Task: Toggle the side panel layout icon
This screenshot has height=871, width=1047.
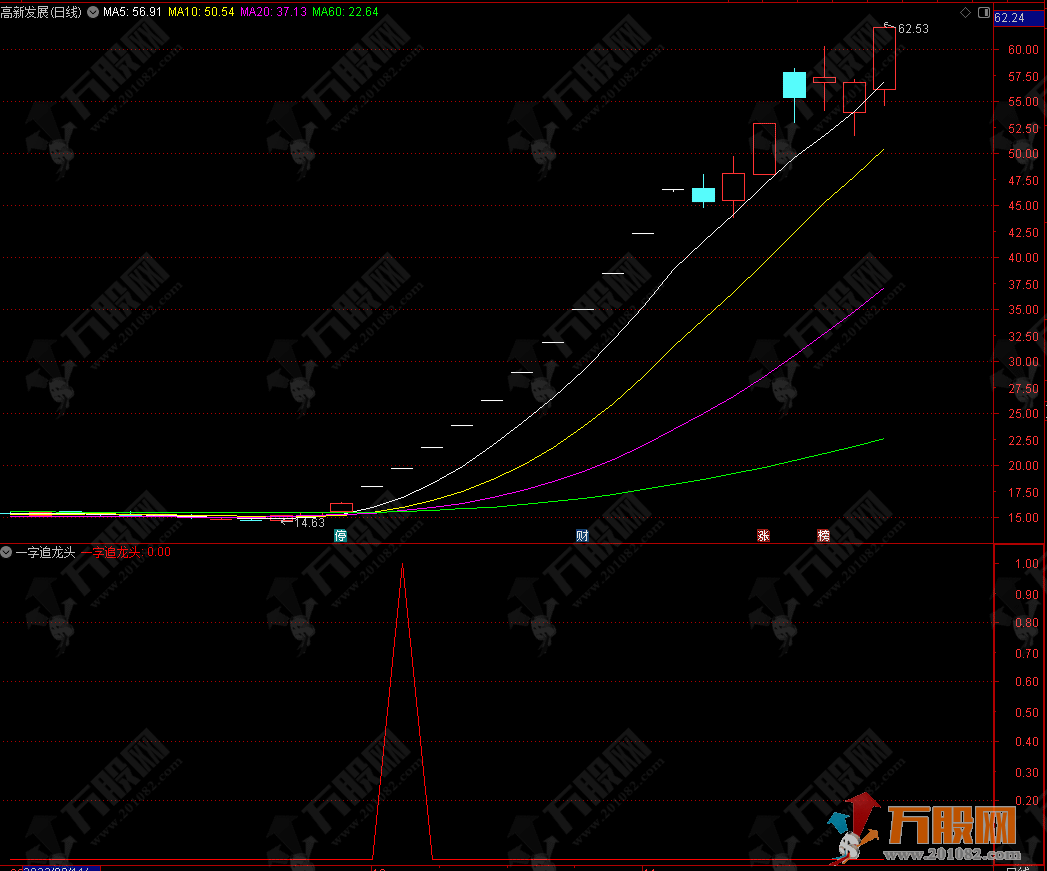Action: click(x=983, y=13)
